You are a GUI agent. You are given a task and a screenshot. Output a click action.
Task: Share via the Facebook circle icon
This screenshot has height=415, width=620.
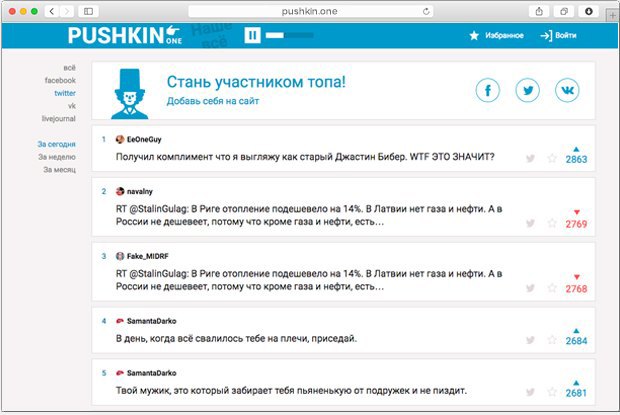pyautogui.click(x=488, y=90)
